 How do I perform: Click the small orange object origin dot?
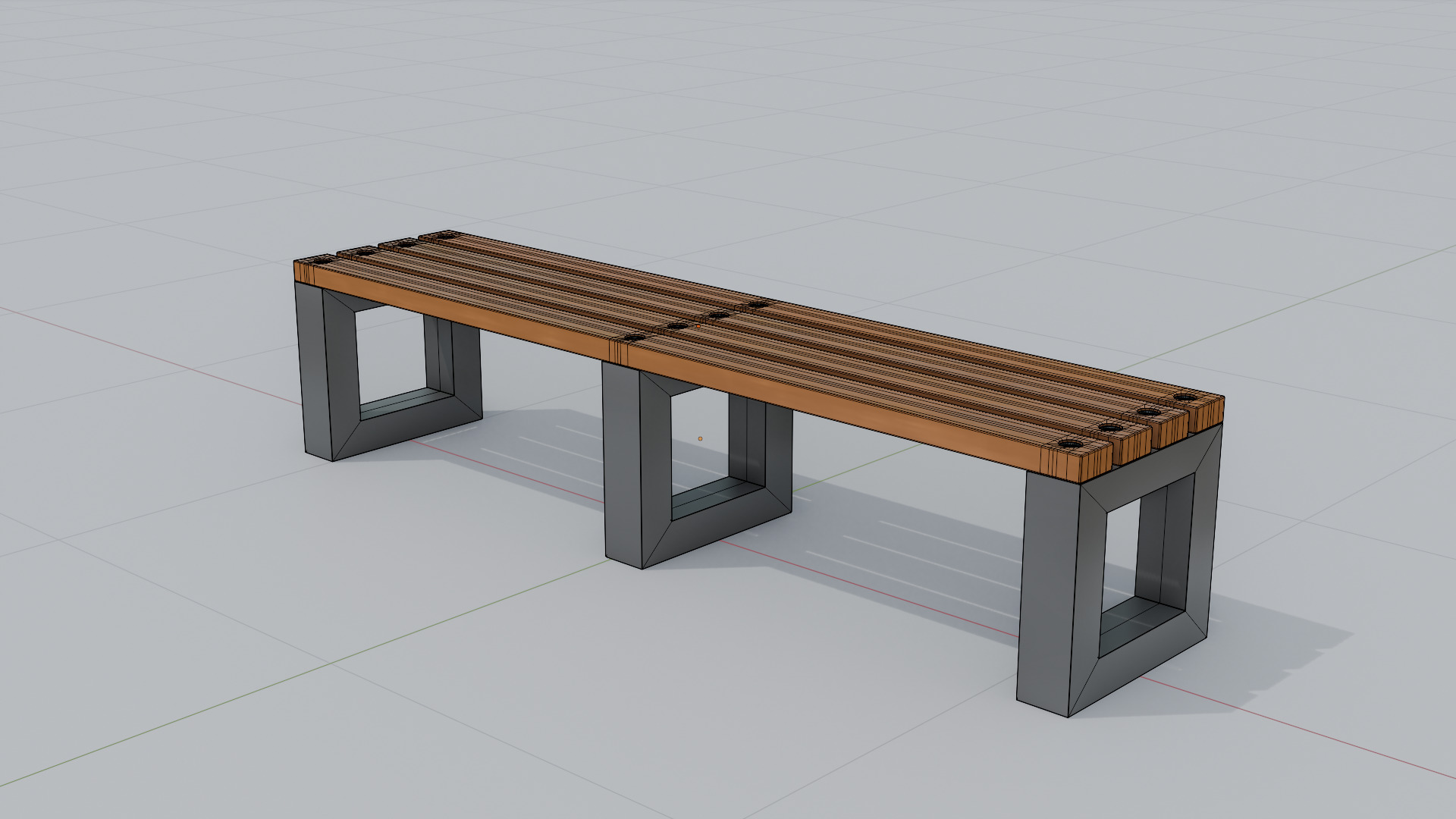(x=700, y=438)
